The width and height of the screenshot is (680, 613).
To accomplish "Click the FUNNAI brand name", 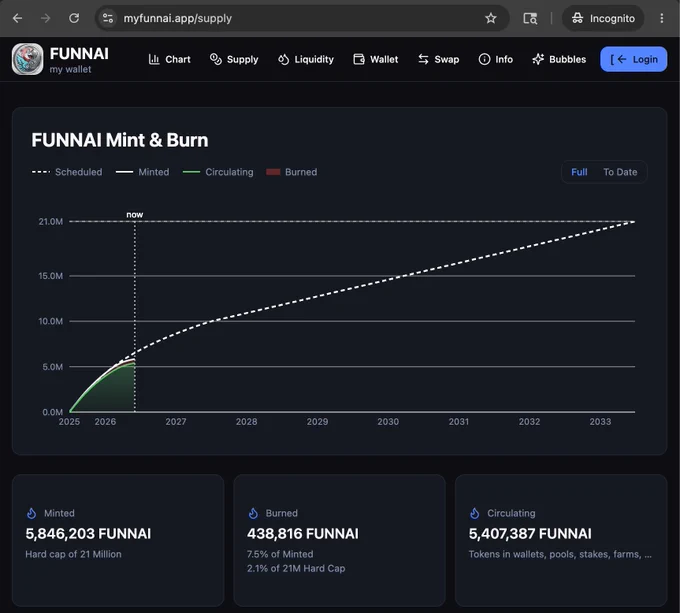I will pos(79,54).
